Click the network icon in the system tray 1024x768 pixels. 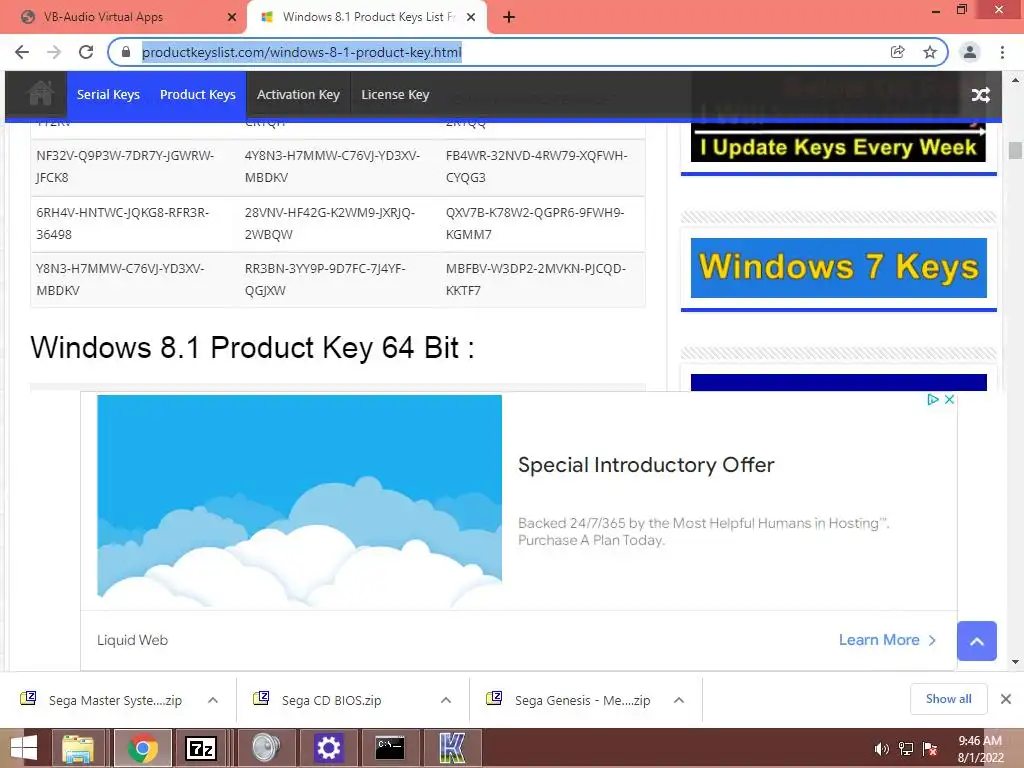pyautogui.click(x=906, y=749)
